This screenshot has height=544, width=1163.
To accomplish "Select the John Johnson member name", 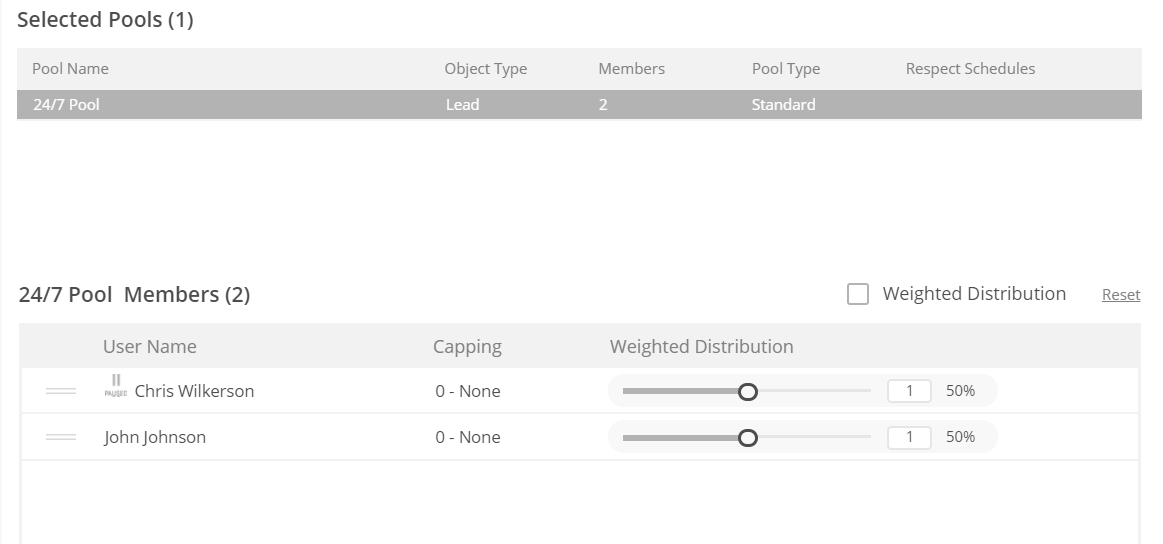I will (155, 437).
